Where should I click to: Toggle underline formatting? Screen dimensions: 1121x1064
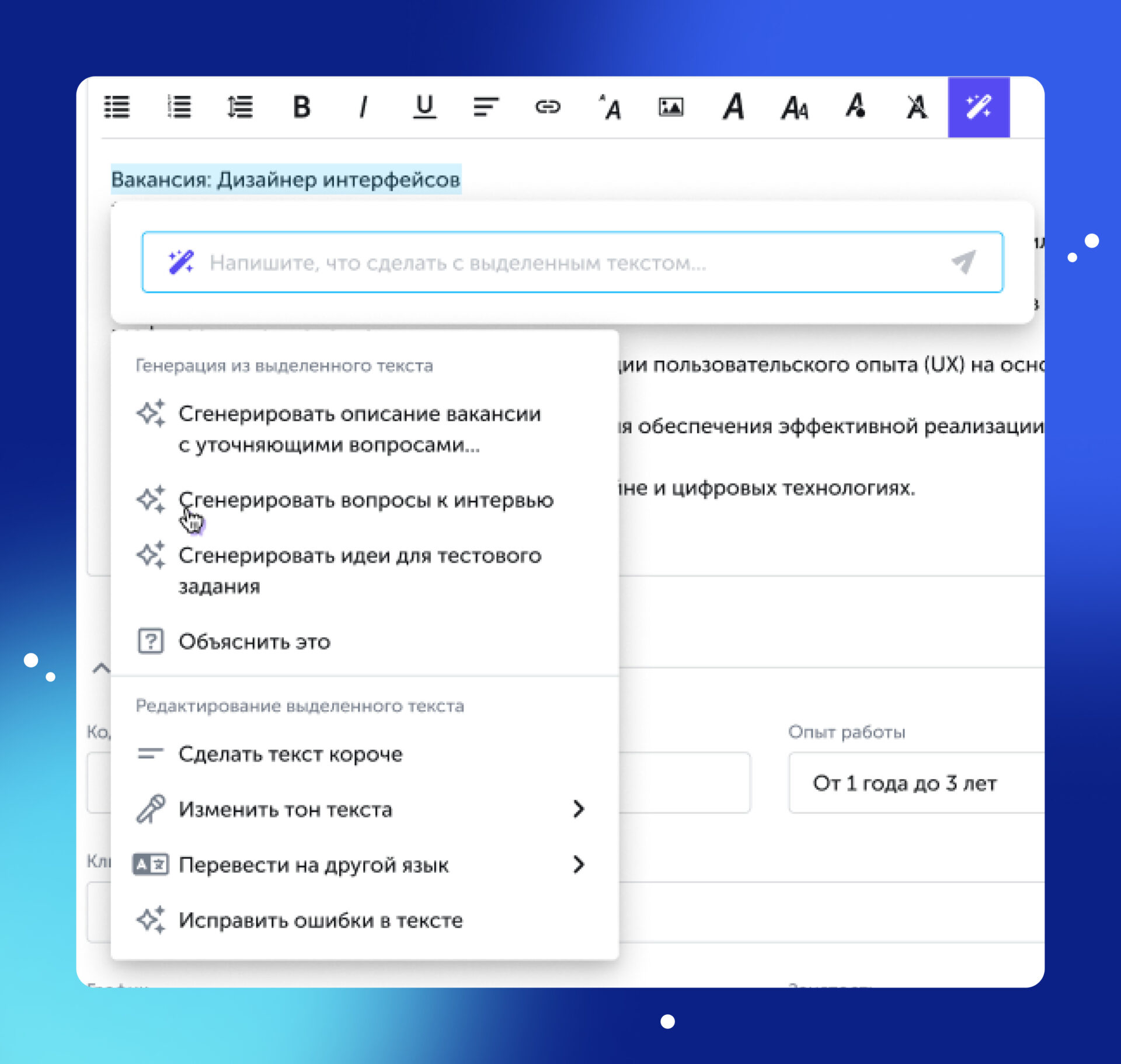click(424, 107)
